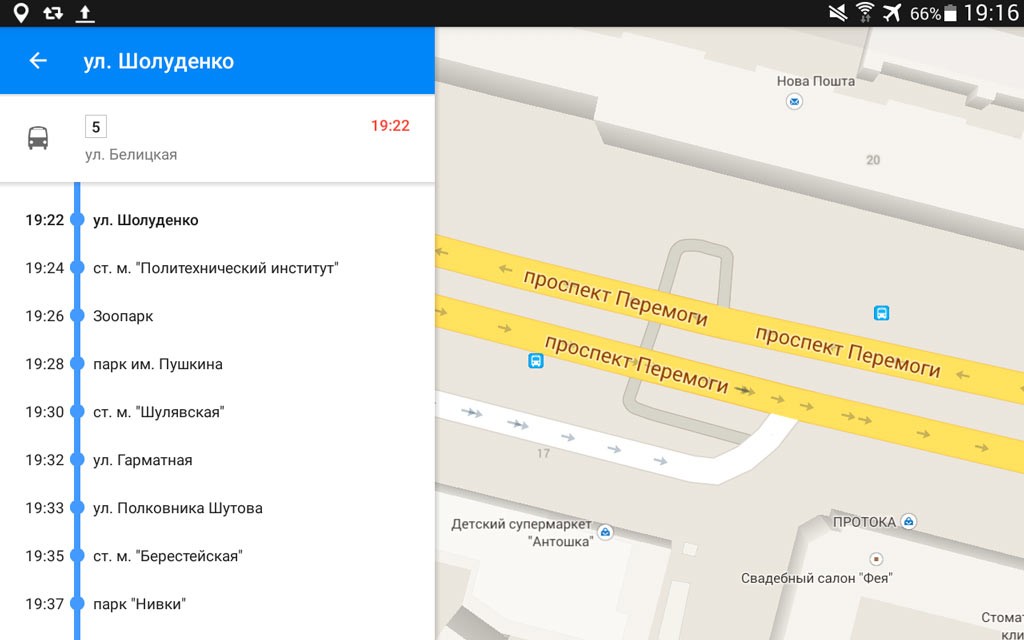The width and height of the screenshot is (1024, 640).
Task: Select the Зоопарк stop entry
Action: [124, 316]
